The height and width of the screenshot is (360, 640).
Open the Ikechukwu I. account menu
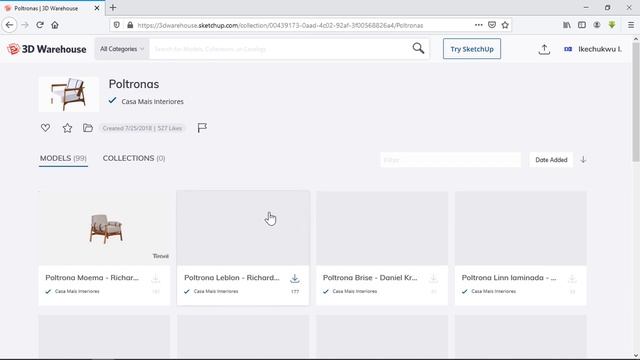[593, 49]
